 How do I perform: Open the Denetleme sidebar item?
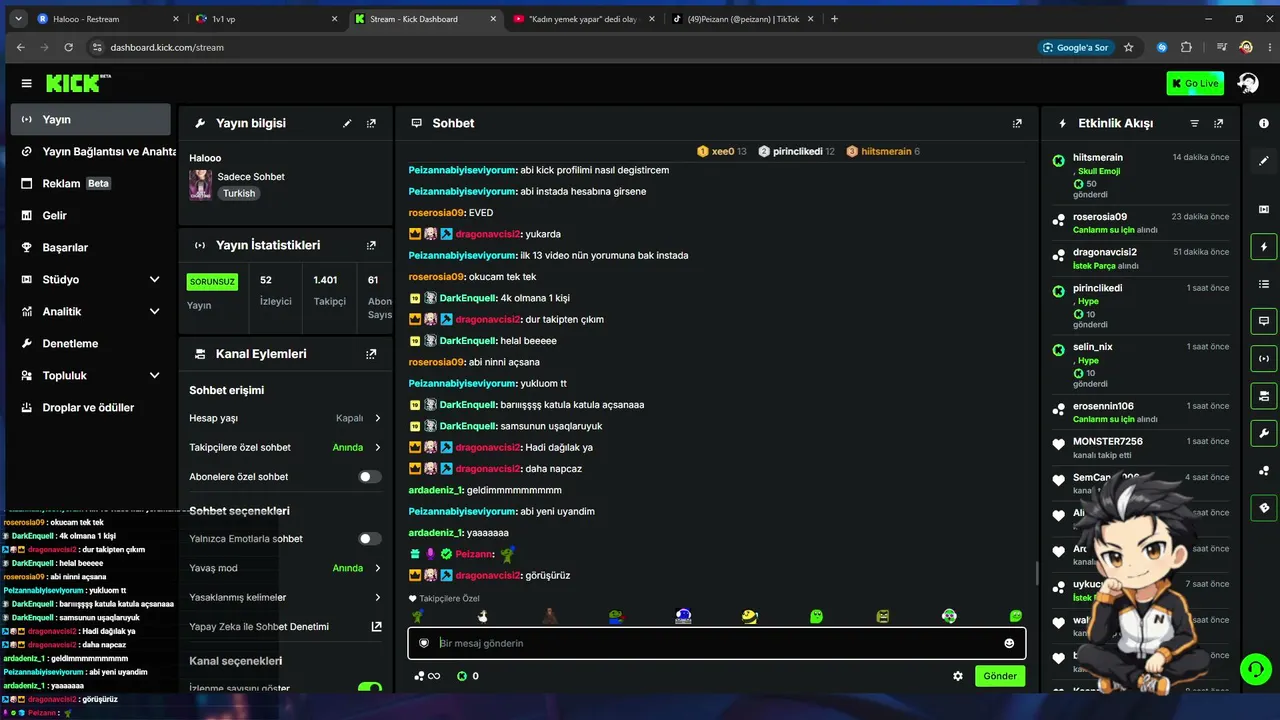(91, 343)
